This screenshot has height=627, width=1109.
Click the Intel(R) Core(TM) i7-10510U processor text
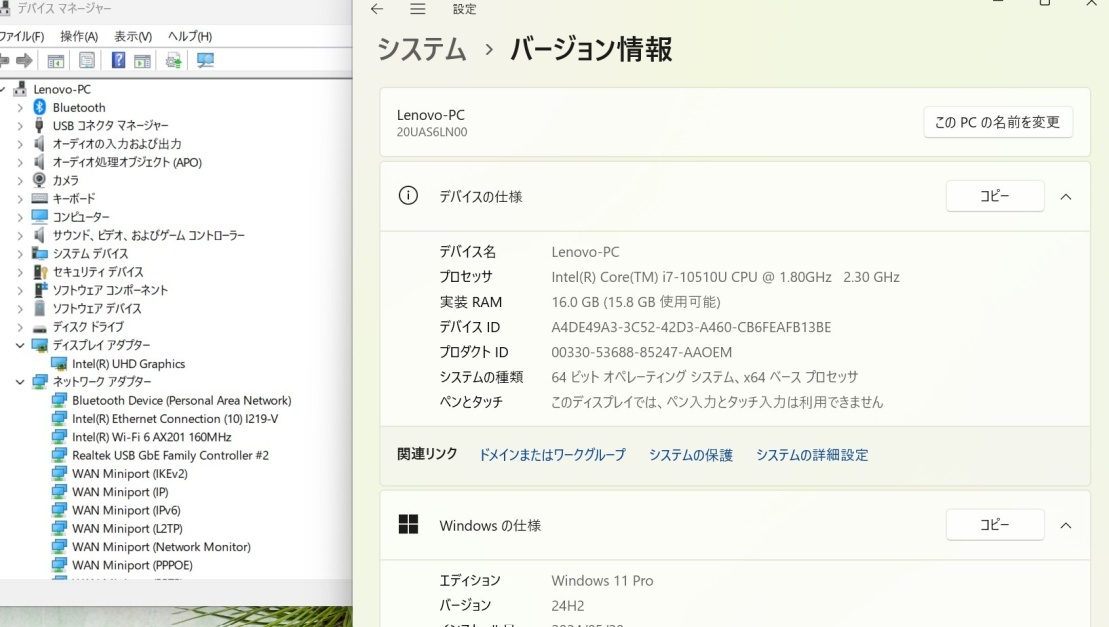pyautogui.click(x=726, y=277)
